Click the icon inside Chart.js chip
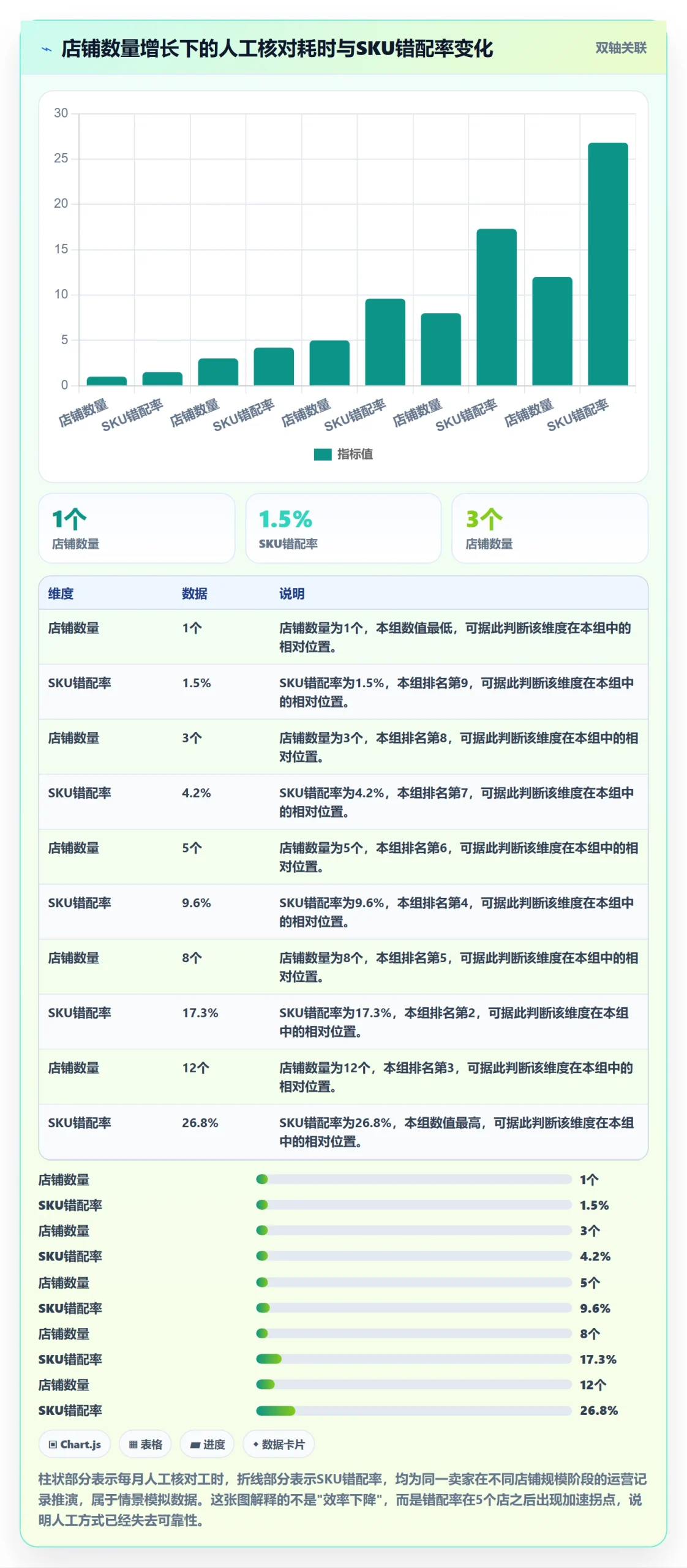This screenshot has width=687, height=1568. coord(53,1444)
